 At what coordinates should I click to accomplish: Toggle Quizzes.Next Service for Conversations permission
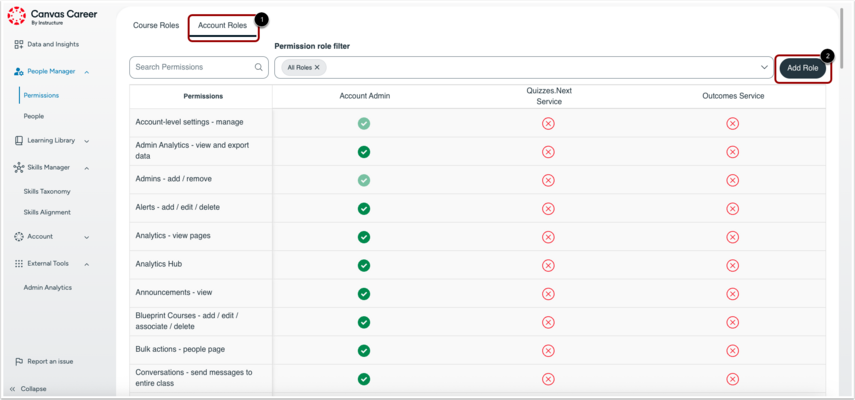click(x=548, y=379)
